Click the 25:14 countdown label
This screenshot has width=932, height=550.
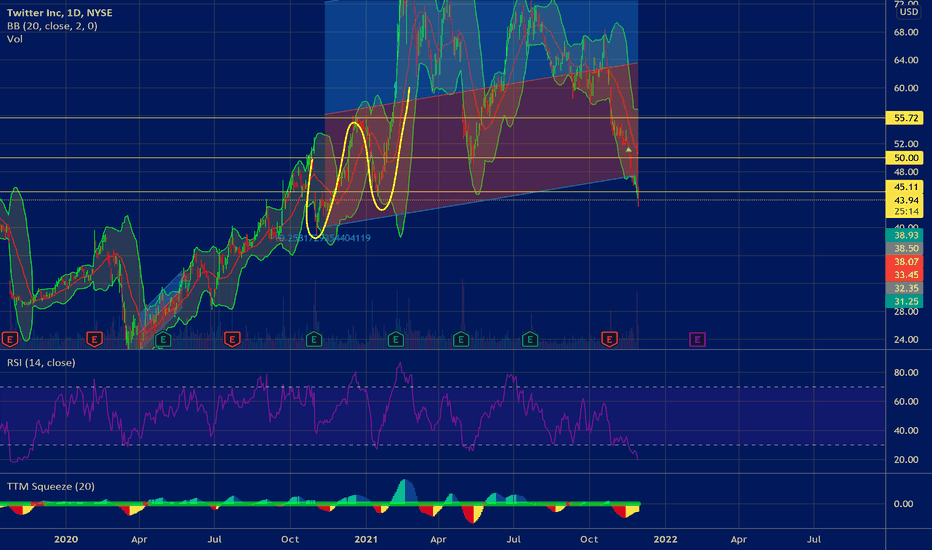click(x=905, y=211)
